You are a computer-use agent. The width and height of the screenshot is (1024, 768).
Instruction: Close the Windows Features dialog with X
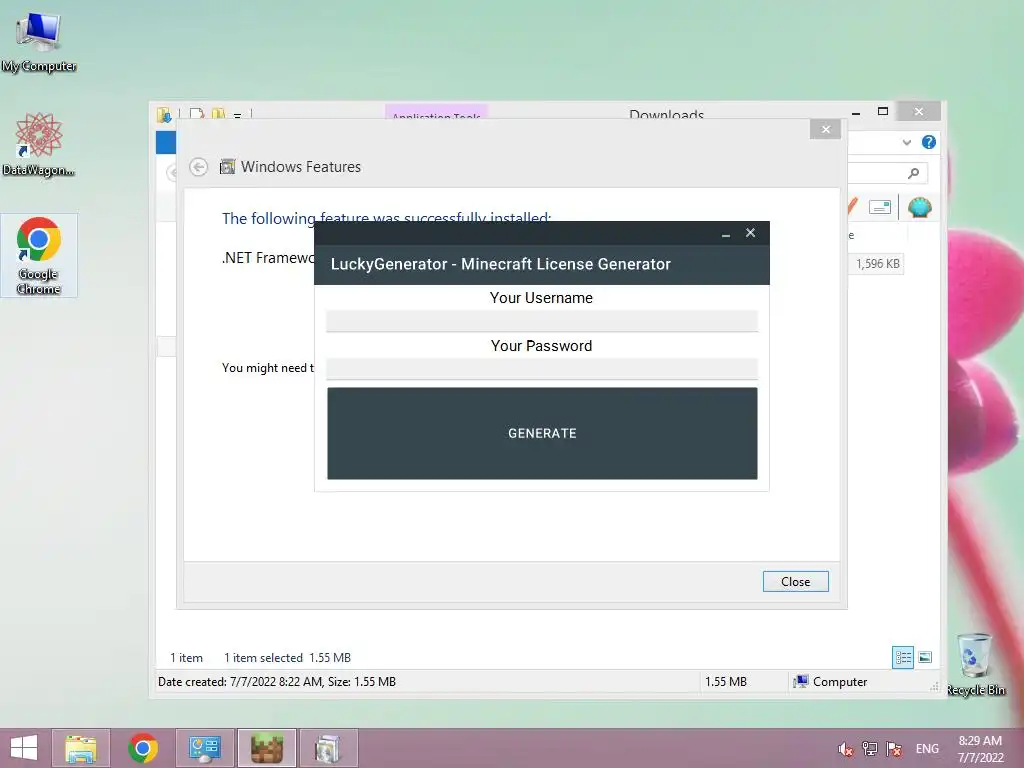click(x=825, y=129)
